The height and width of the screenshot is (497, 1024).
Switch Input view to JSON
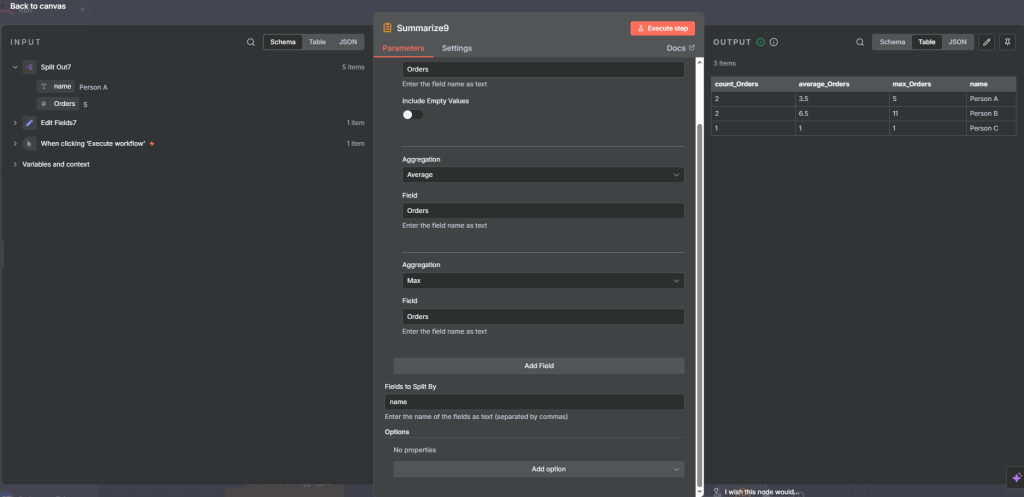click(348, 43)
